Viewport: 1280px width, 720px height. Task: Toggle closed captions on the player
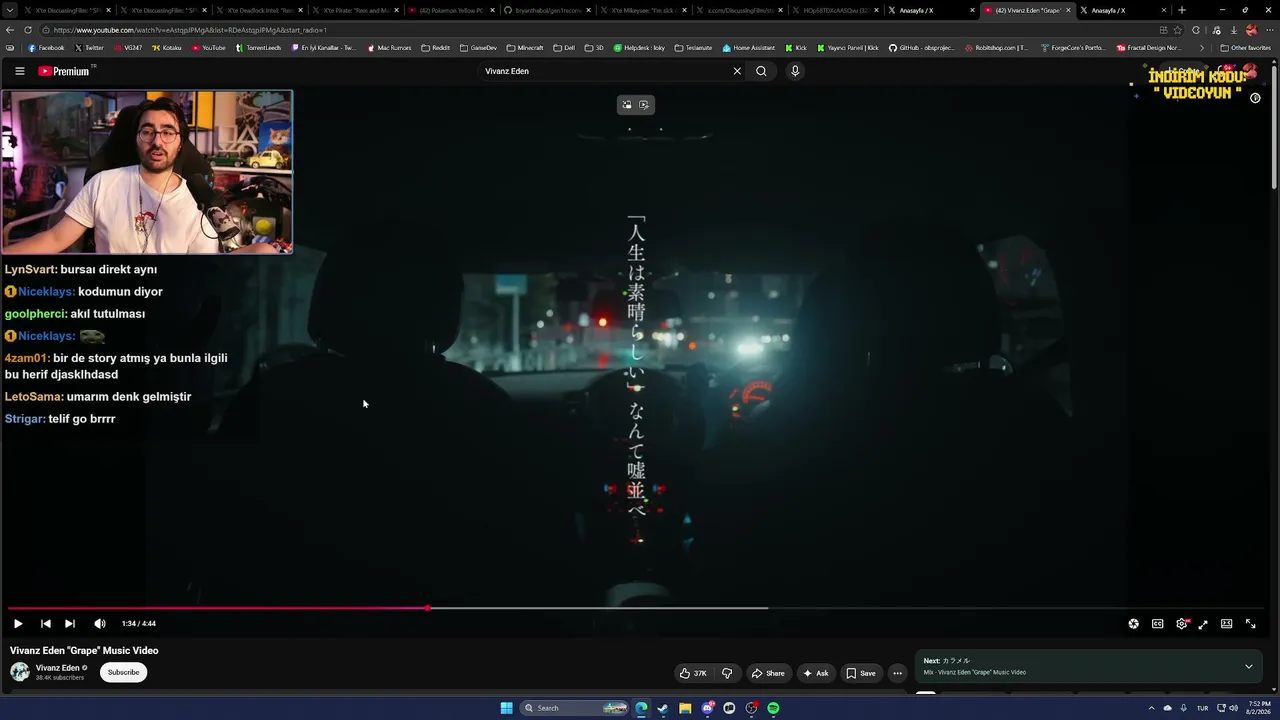1157,624
